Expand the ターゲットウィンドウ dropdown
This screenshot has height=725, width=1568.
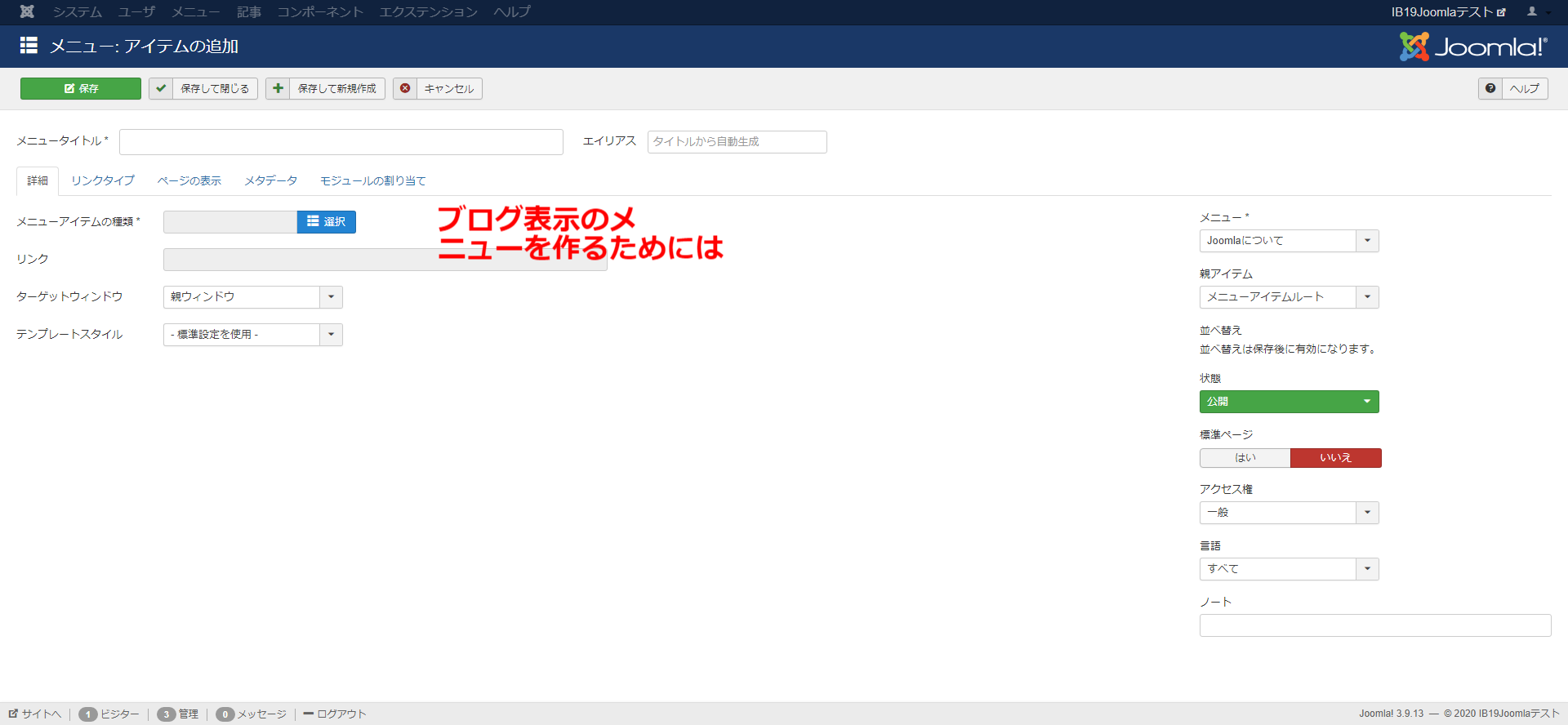click(252, 297)
